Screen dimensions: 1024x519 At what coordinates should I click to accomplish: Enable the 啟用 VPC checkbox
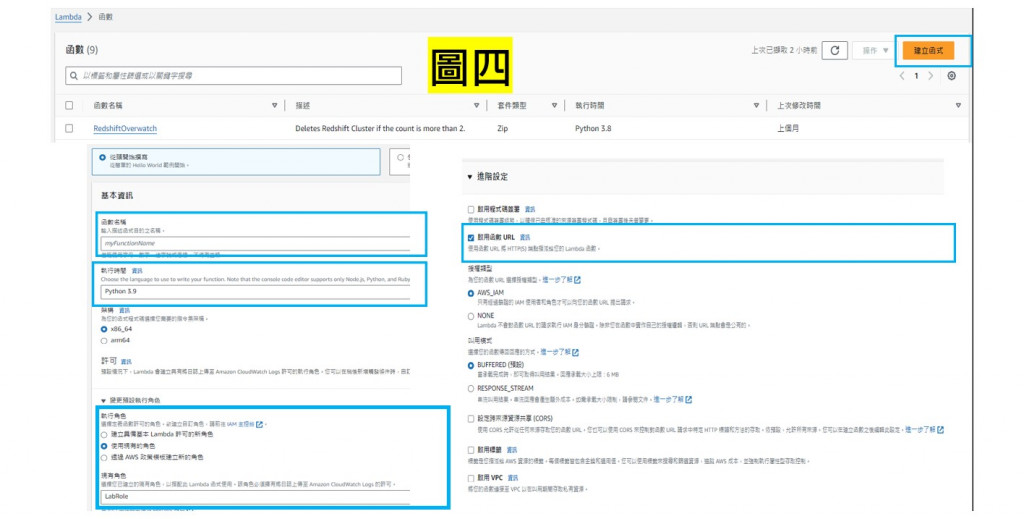471,478
